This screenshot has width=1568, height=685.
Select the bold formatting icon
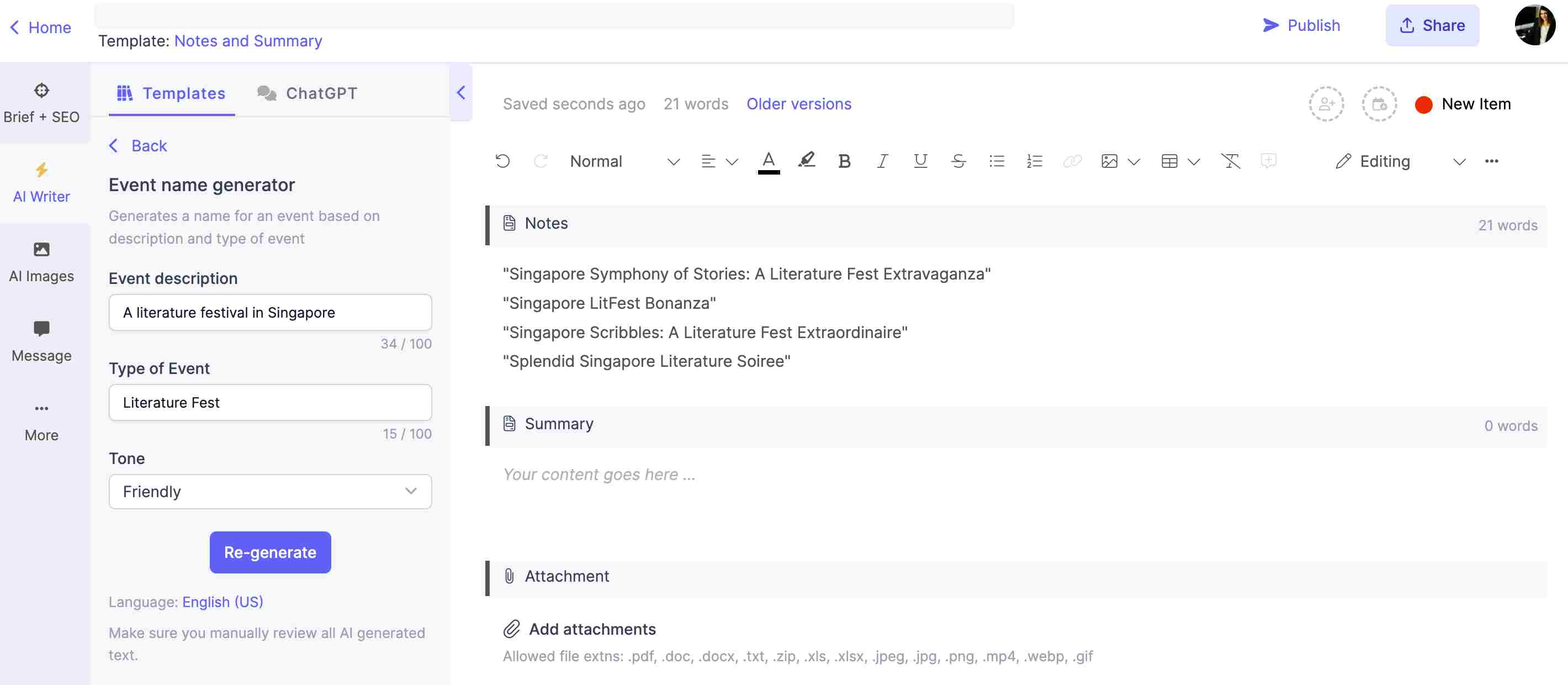[843, 160]
